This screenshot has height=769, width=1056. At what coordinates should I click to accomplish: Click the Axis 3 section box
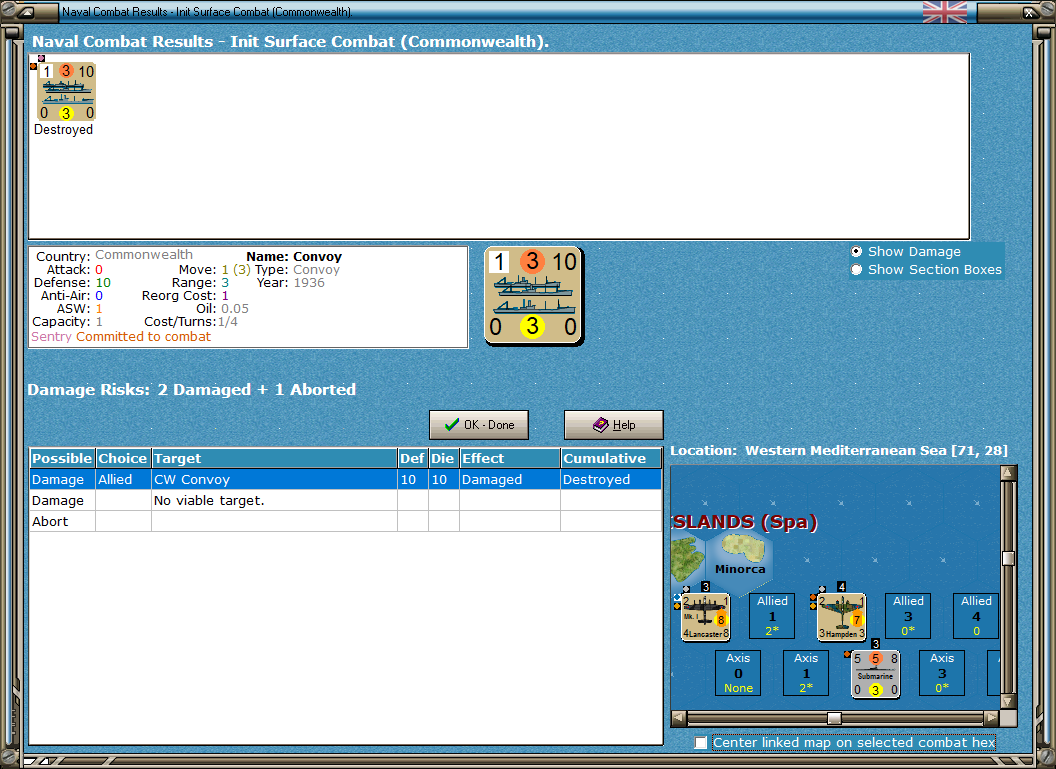[x=942, y=673]
